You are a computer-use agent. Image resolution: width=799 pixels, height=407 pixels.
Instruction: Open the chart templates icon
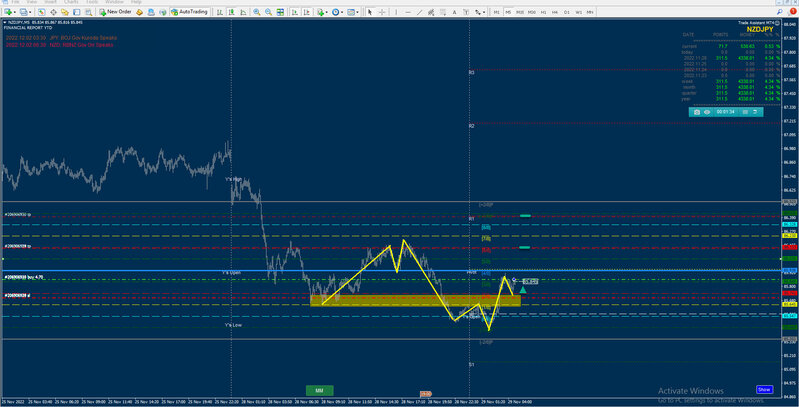click(351, 12)
